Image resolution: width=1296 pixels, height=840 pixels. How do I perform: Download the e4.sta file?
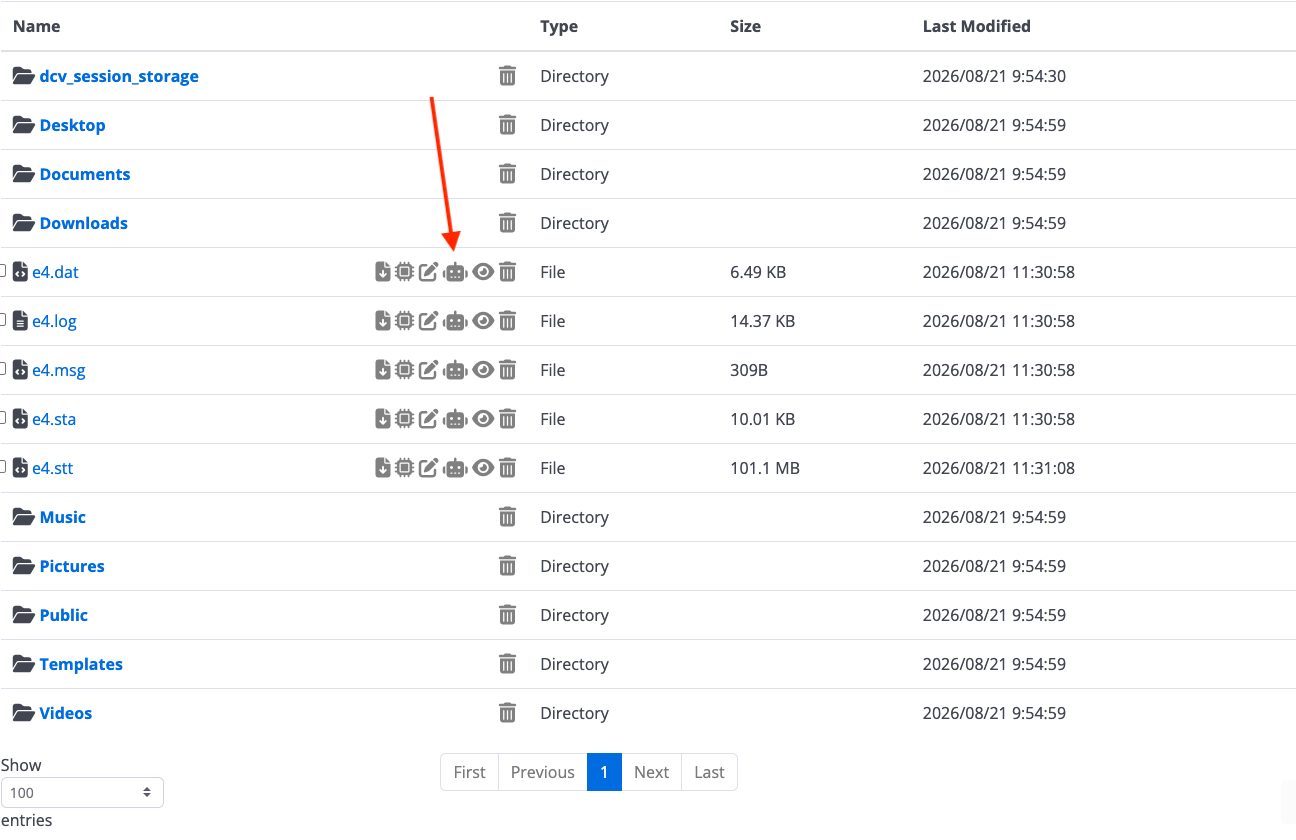[383, 419]
